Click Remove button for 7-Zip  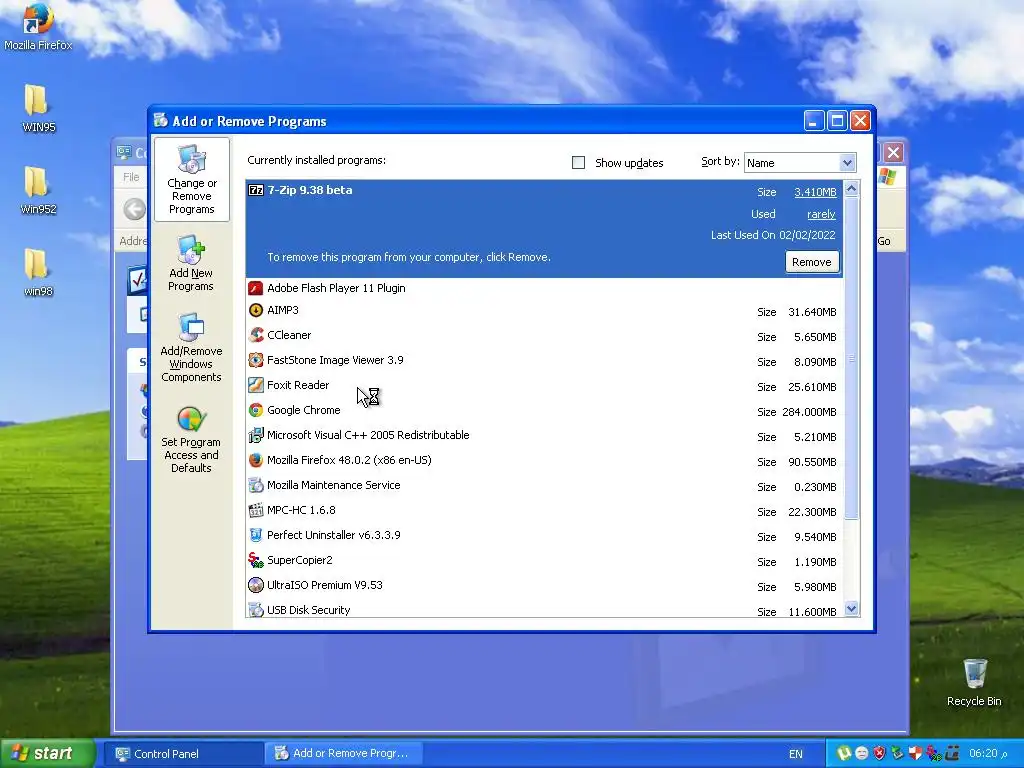(x=812, y=262)
